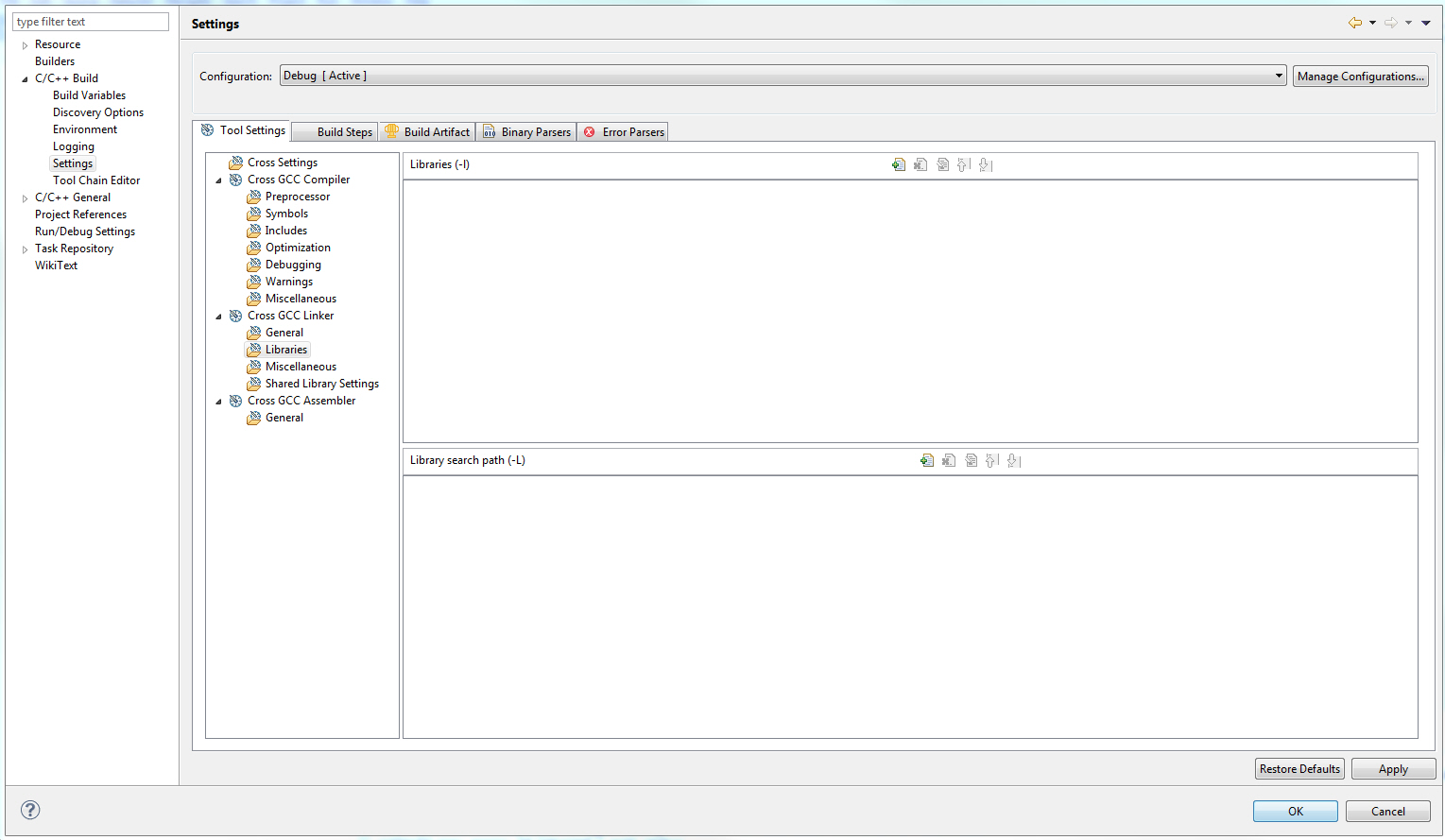Delete entry in Library search path (-L) toolbar
The height and width of the screenshot is (840, 1445).
click(x=949, y=460)
